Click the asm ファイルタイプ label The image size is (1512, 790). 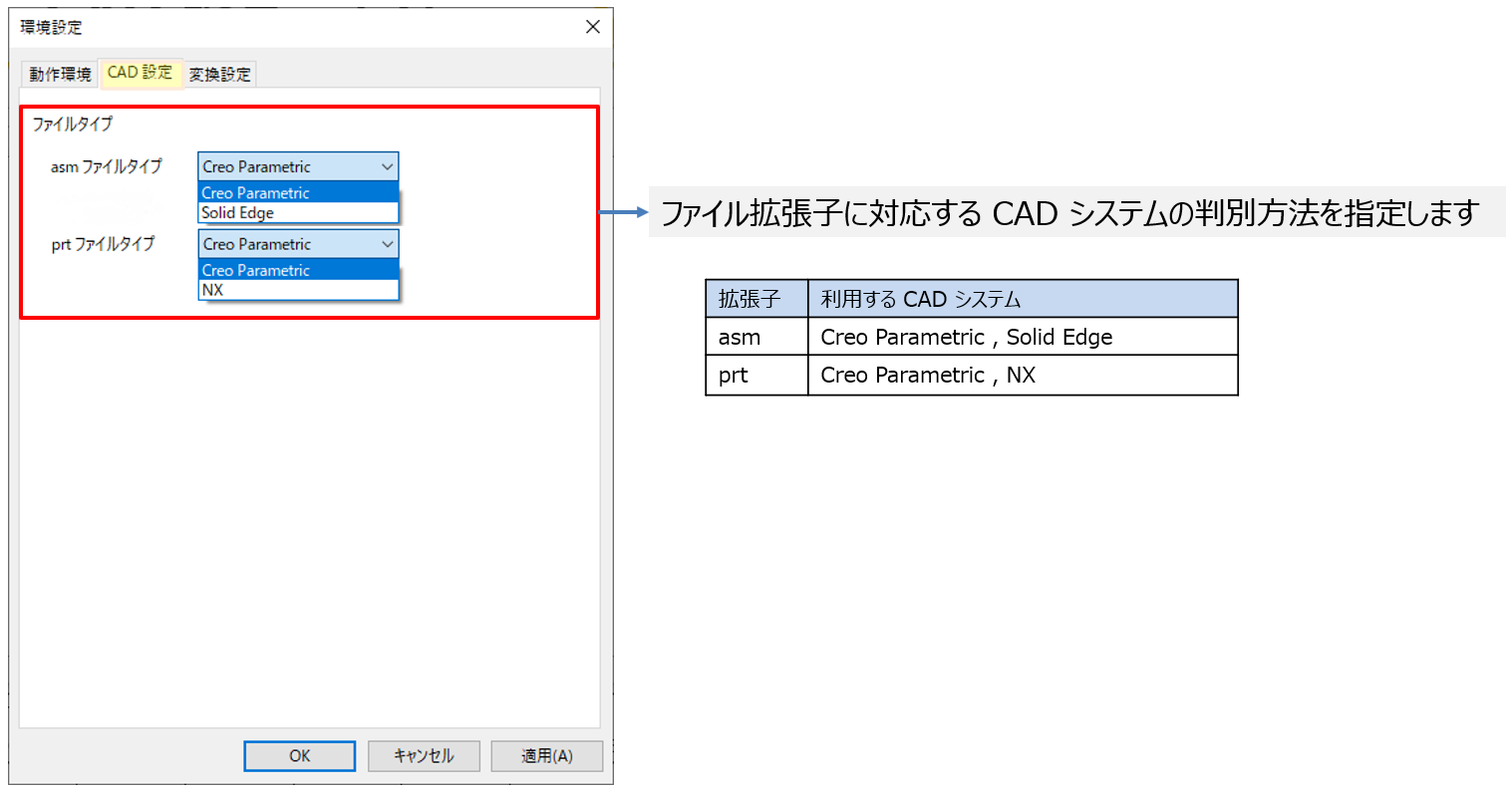(106, 166)
